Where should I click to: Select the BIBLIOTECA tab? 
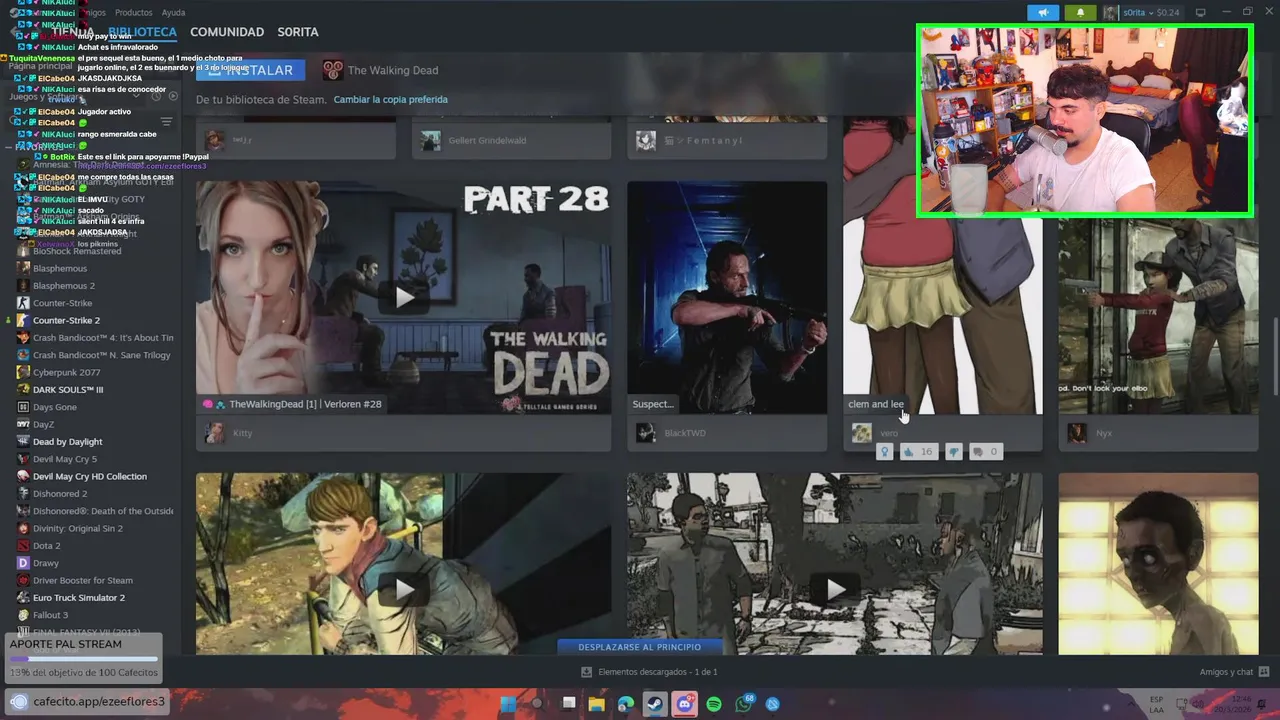click(141, 32)
